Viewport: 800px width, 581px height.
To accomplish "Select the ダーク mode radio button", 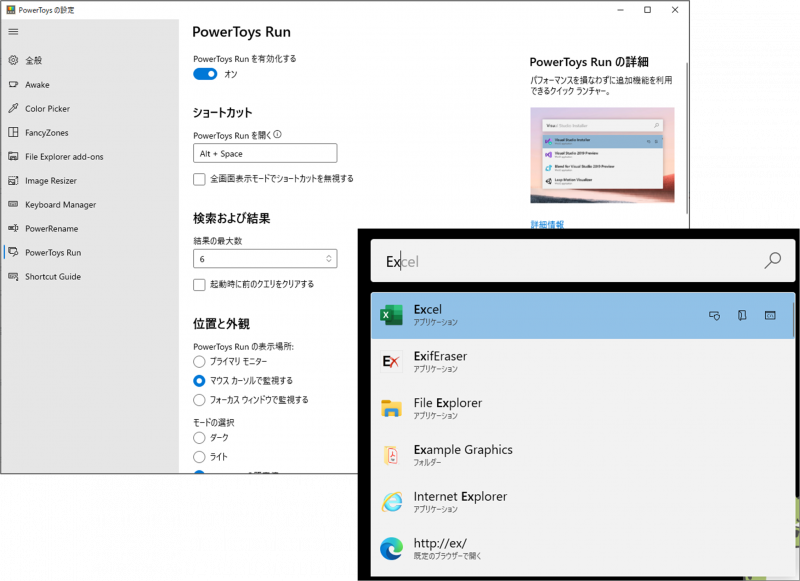I will click(x=199, y=438).
